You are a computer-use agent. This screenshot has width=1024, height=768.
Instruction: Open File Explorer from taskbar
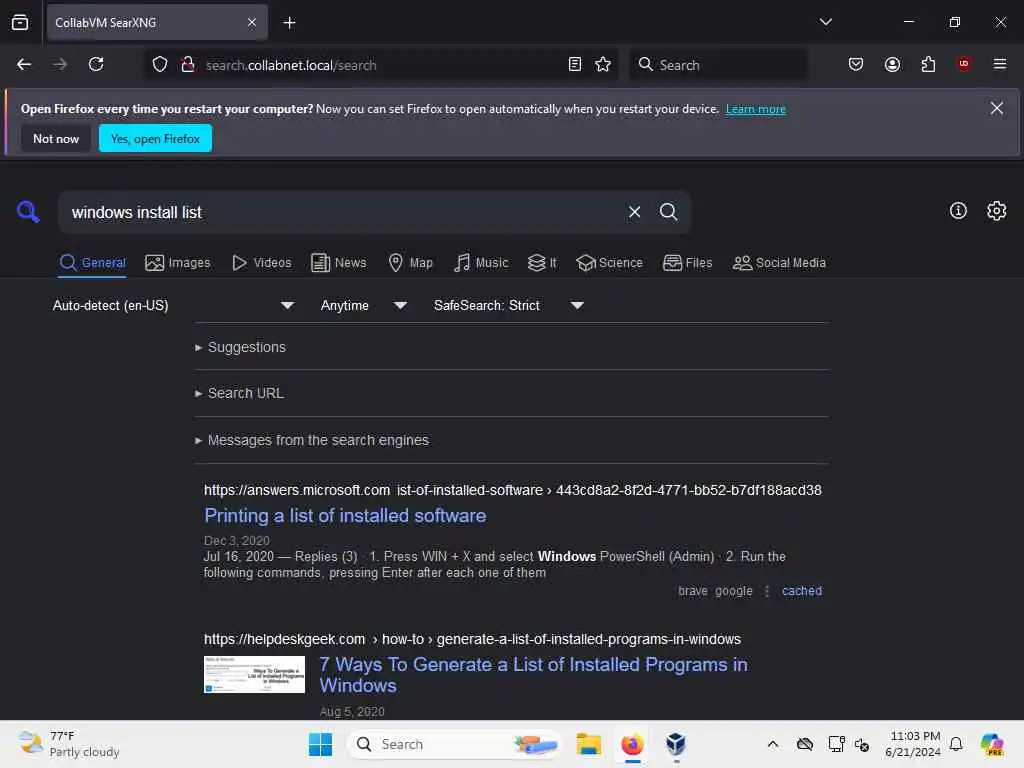[588, 744]
